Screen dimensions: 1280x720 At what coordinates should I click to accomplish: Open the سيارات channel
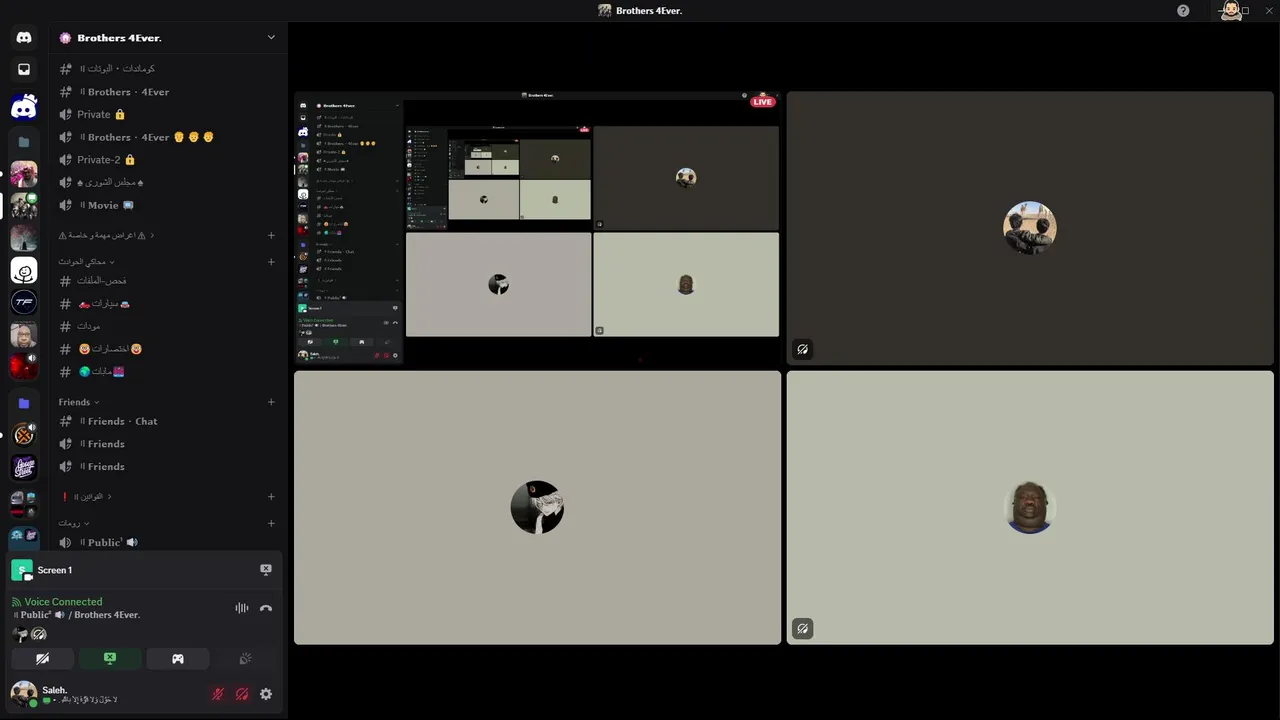pyautogui.click(x=167, y=304)
